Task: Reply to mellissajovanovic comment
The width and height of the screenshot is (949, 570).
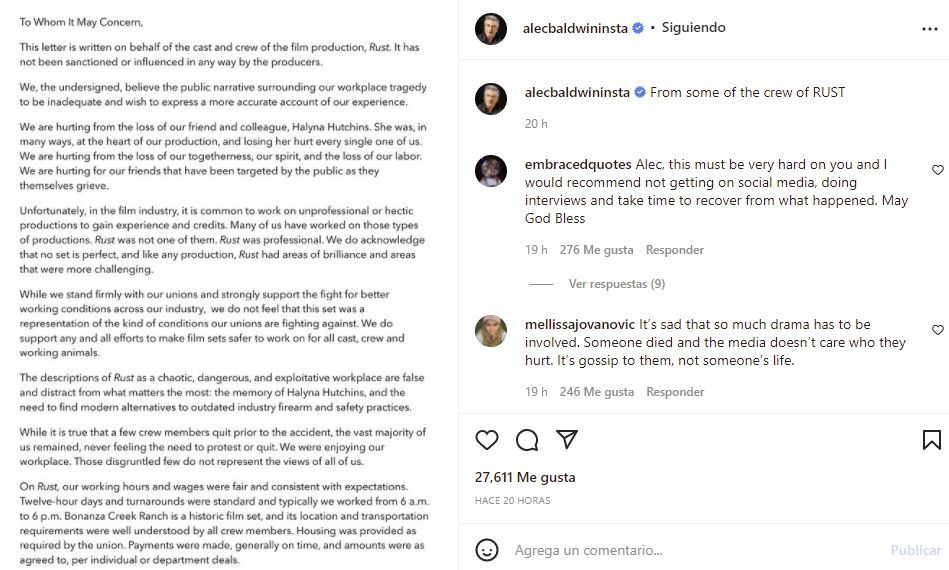Action: tap(674, 392)
